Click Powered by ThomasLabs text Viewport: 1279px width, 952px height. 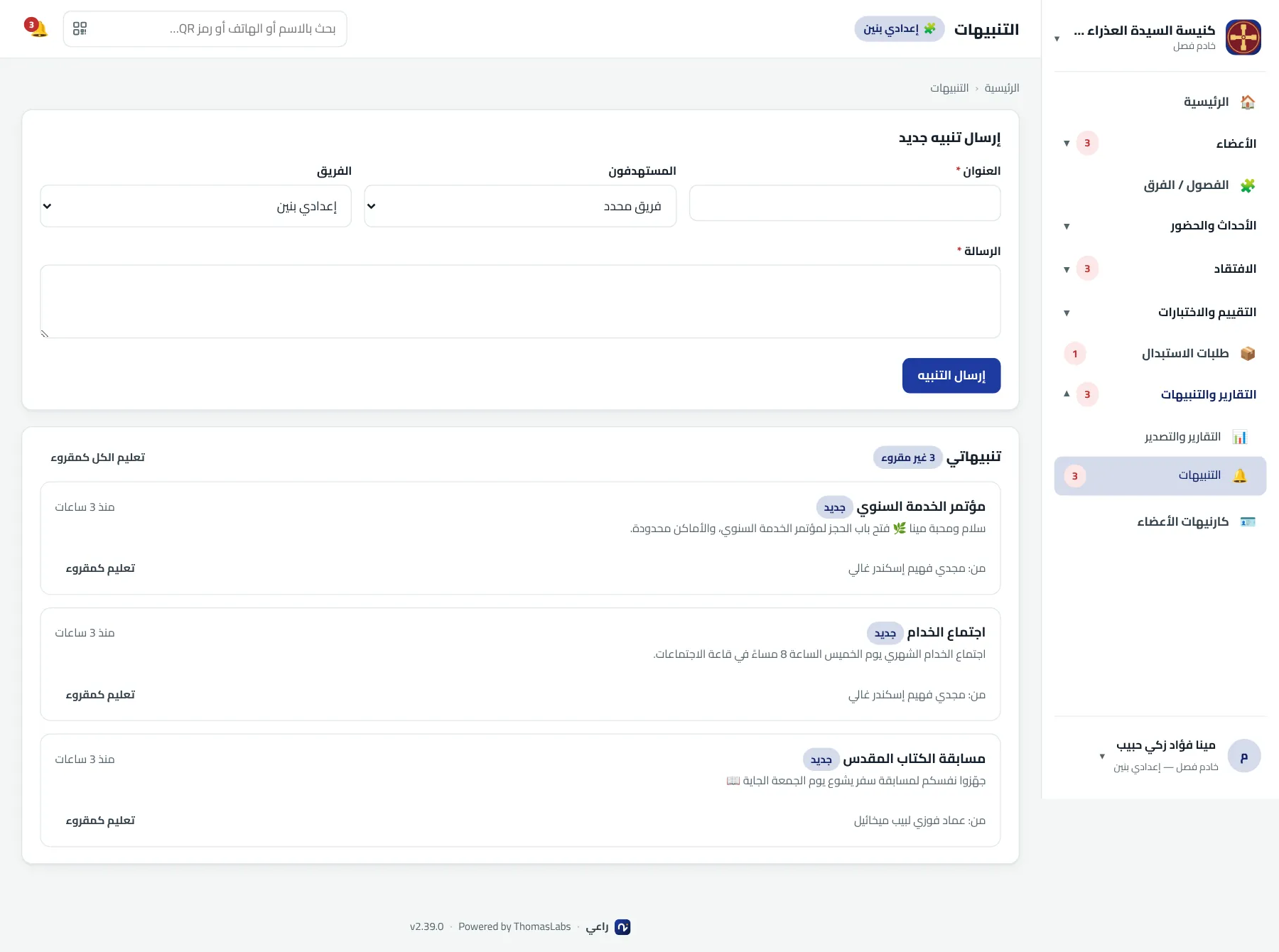click(x=514, y=927)
